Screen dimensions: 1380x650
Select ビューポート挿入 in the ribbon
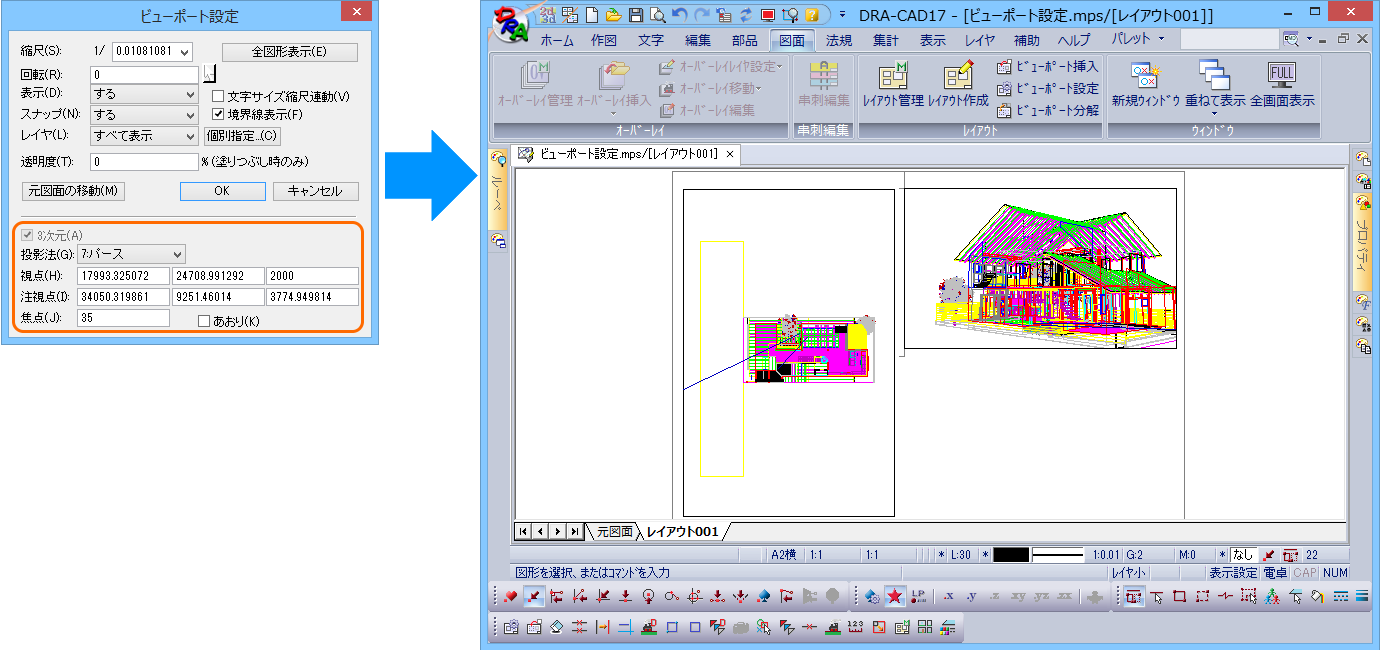1048,67
